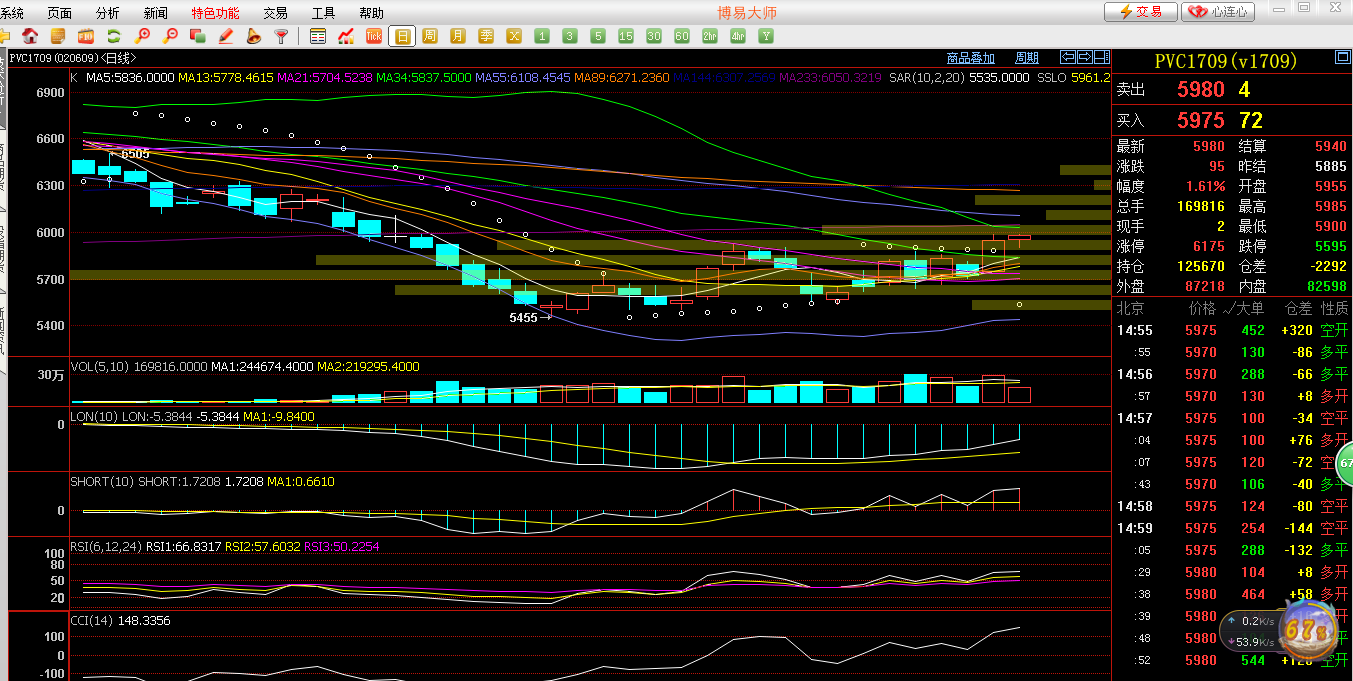Select the quarterly (季) period
The width and height of the screenshot is (1353, 681).
tap(486, 36)
